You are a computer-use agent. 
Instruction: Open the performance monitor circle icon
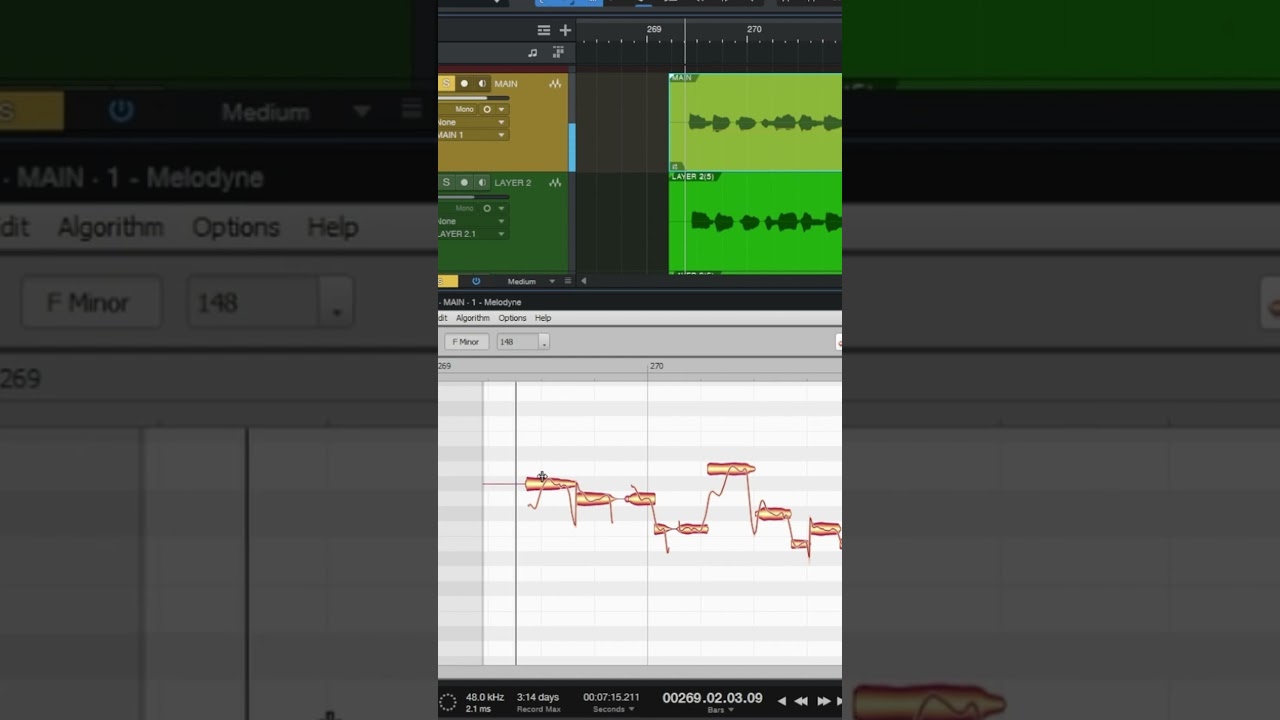[448, 702]
